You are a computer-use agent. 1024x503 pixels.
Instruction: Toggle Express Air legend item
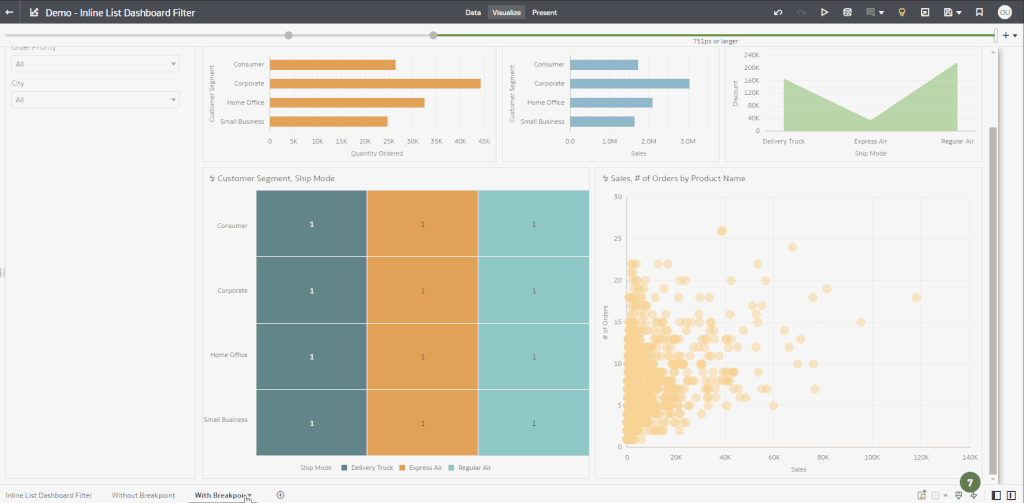pos(420,467)
